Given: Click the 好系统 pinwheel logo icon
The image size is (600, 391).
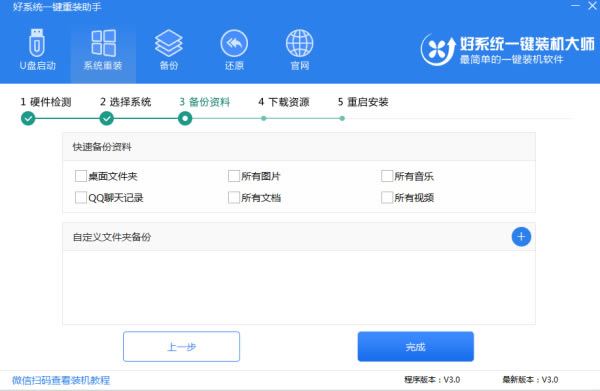Looking at the screenshot, I should 438,50.
